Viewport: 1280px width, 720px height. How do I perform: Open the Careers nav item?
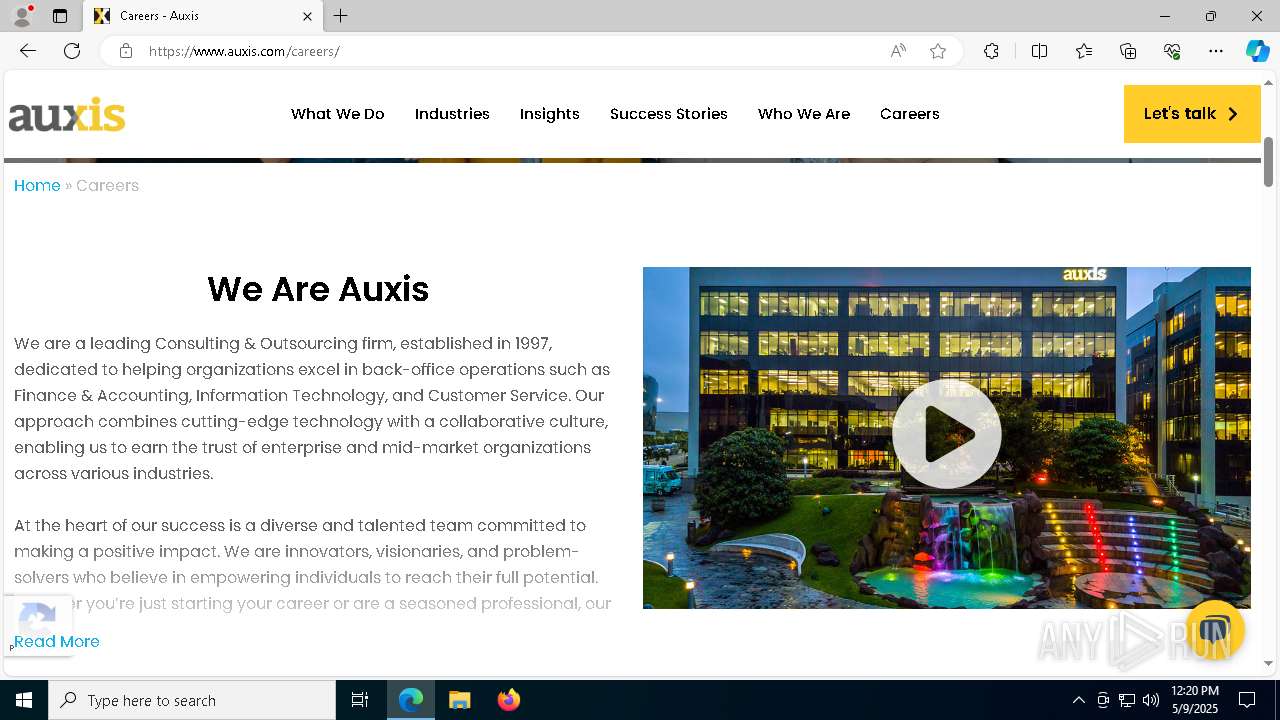coord(910,114)
